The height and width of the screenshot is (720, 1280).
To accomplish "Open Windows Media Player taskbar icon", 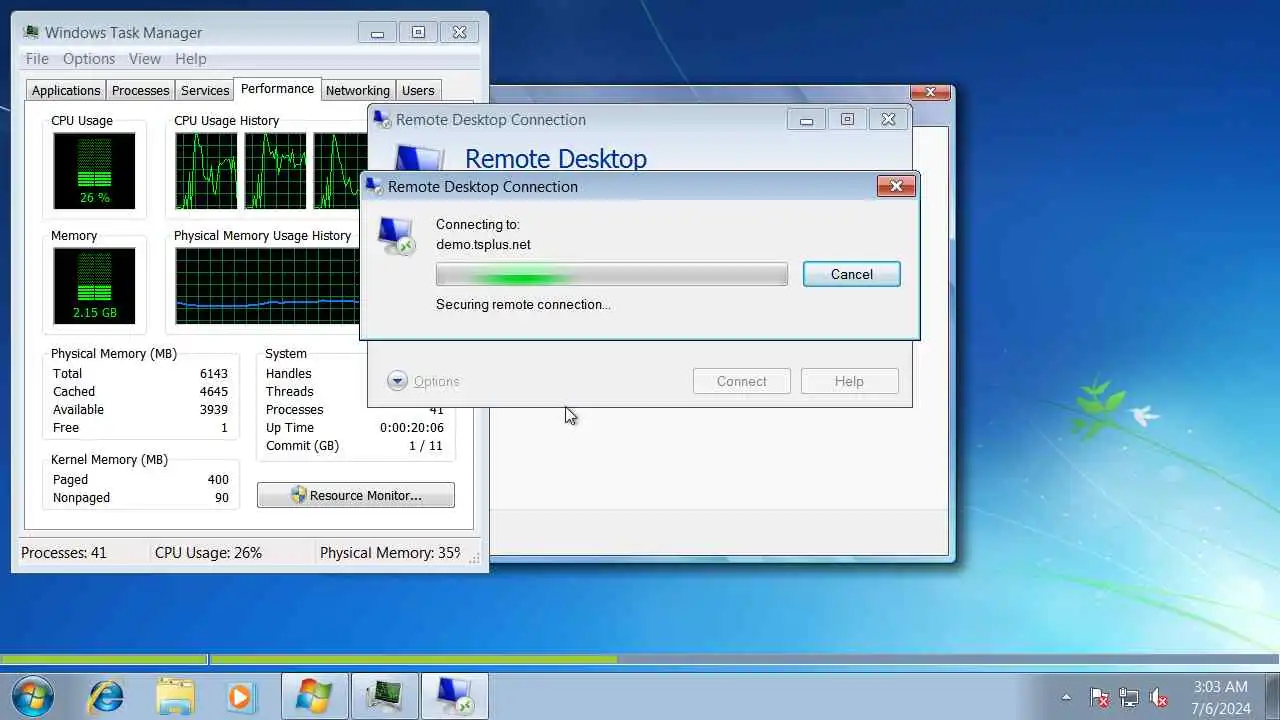I will 241,696.
